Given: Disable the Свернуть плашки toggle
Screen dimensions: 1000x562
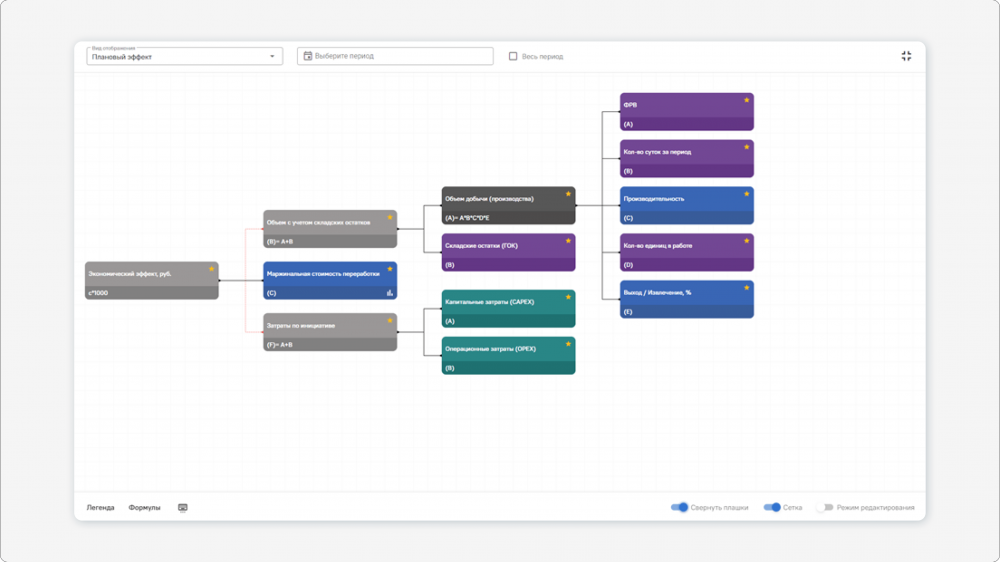Looking at the screenshot, I should click(x=679, y=507).
